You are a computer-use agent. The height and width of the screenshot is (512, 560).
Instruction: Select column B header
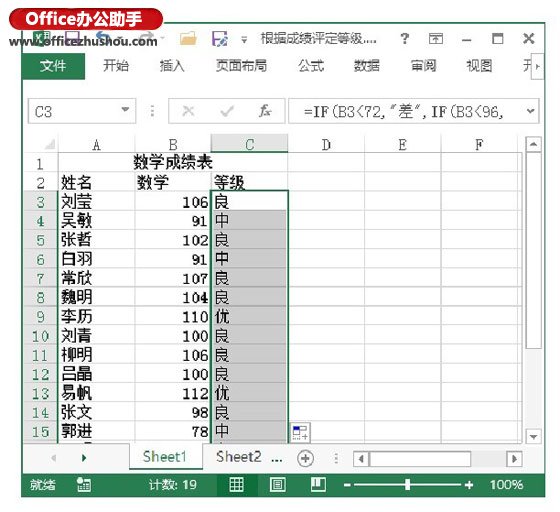coord(173,145)
